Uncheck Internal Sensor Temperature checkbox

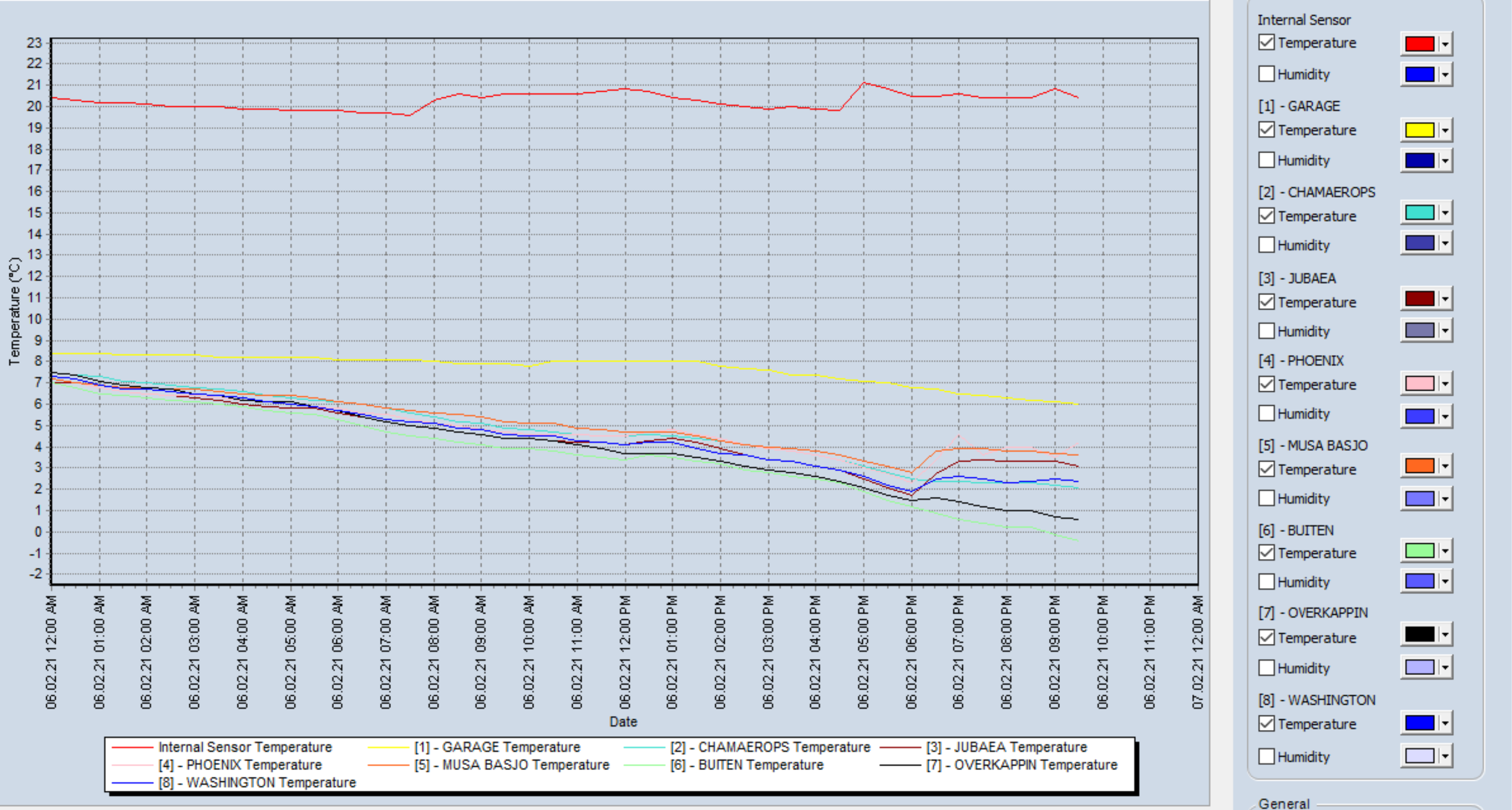coord(1266,43)
